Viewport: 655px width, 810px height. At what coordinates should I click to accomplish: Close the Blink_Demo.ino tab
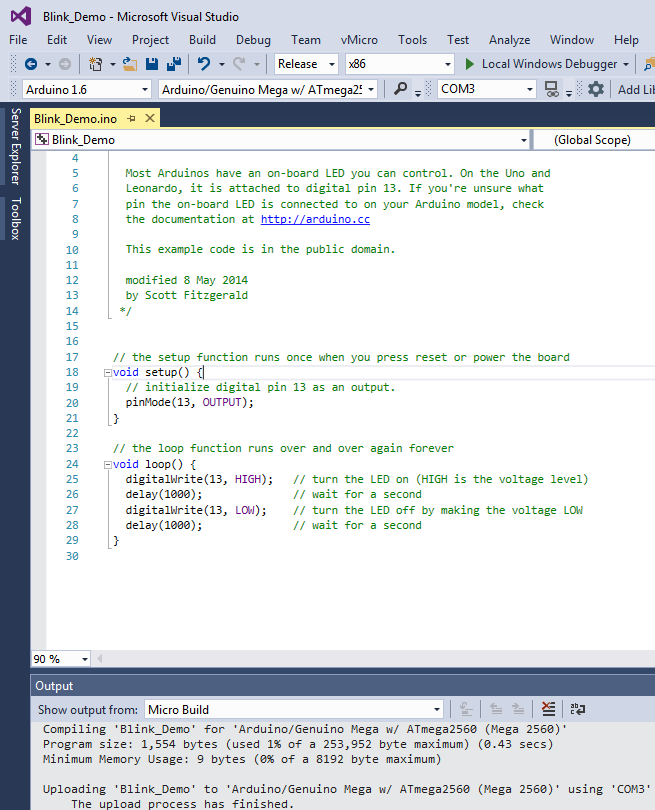pos(148,118)
